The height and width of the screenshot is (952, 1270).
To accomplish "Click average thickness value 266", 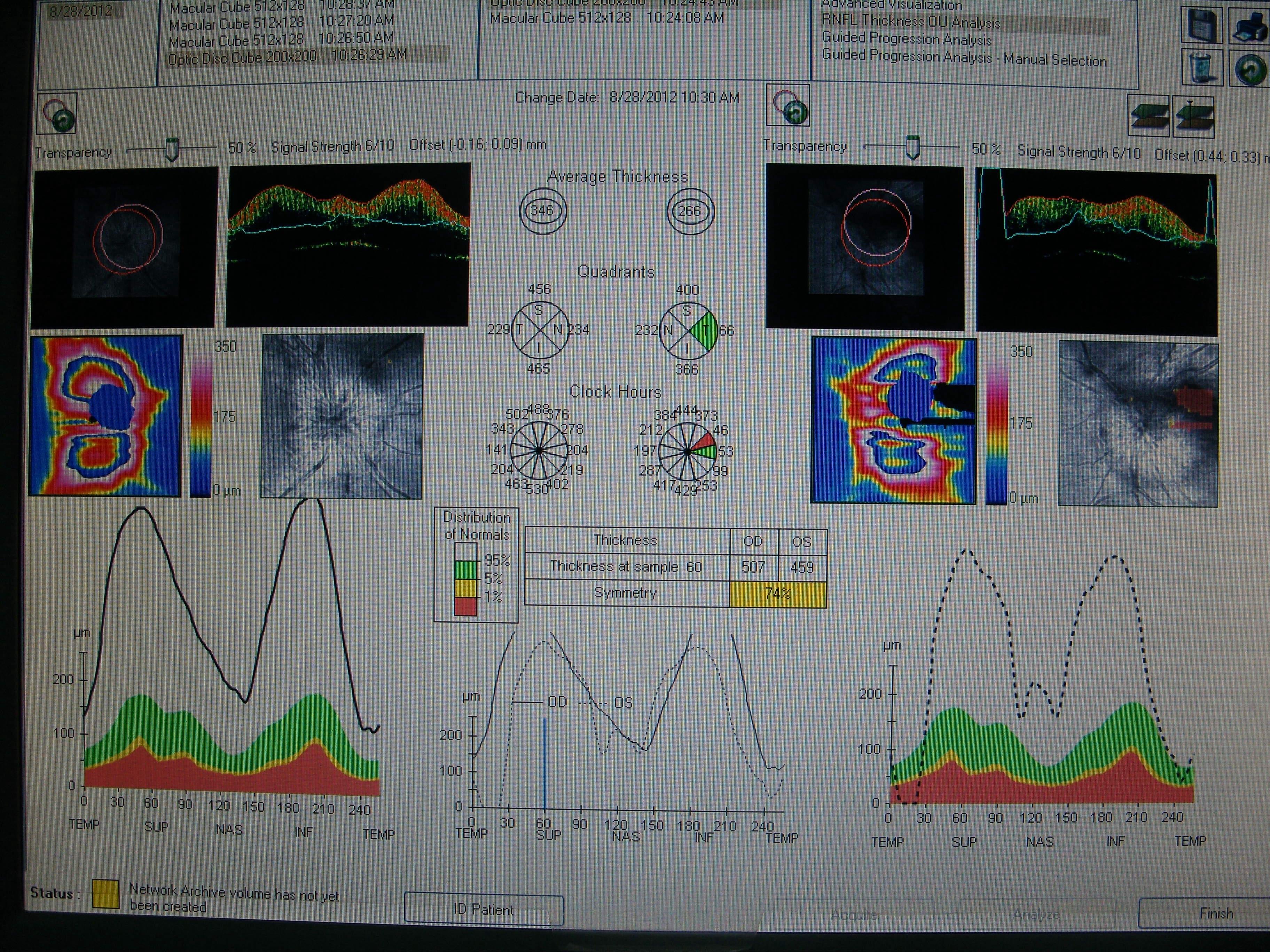I will 690,211.
